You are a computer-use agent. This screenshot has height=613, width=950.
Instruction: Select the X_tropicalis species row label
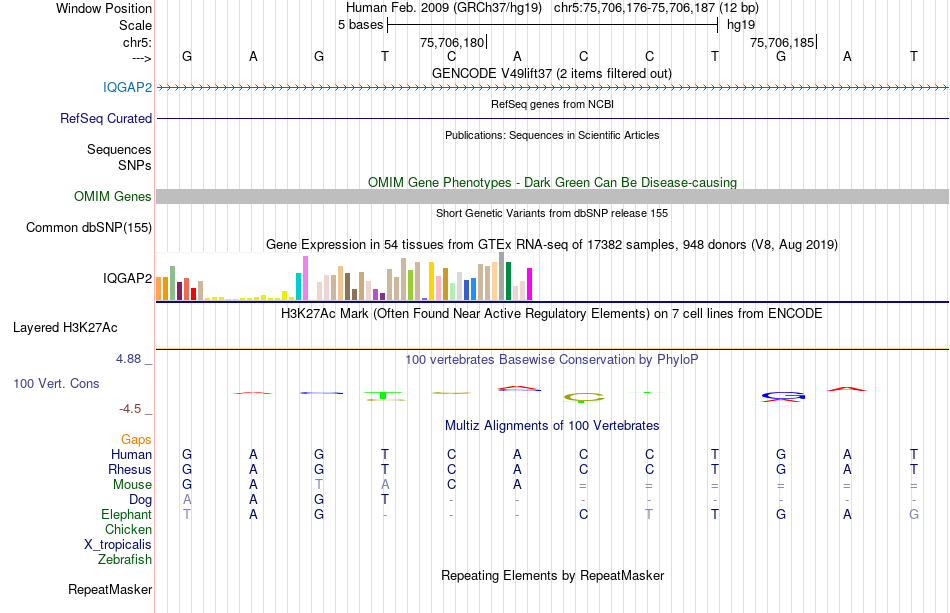(x=118, y=545)
